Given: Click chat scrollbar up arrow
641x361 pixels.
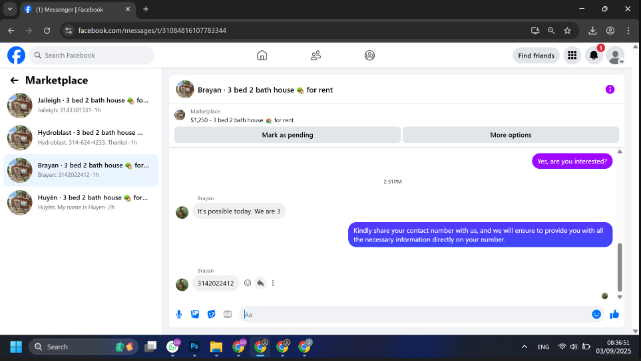Looking at the screenshot, I should click(620, 152).
